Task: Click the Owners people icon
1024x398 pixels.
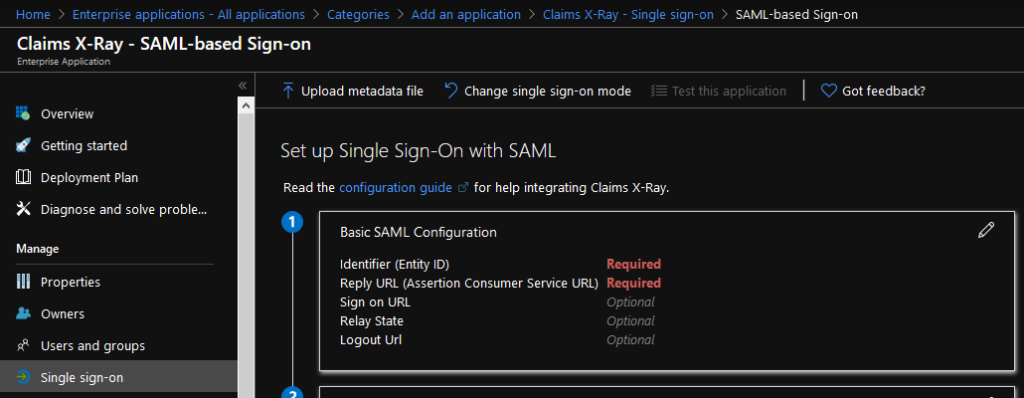Action: coord(23,314)
